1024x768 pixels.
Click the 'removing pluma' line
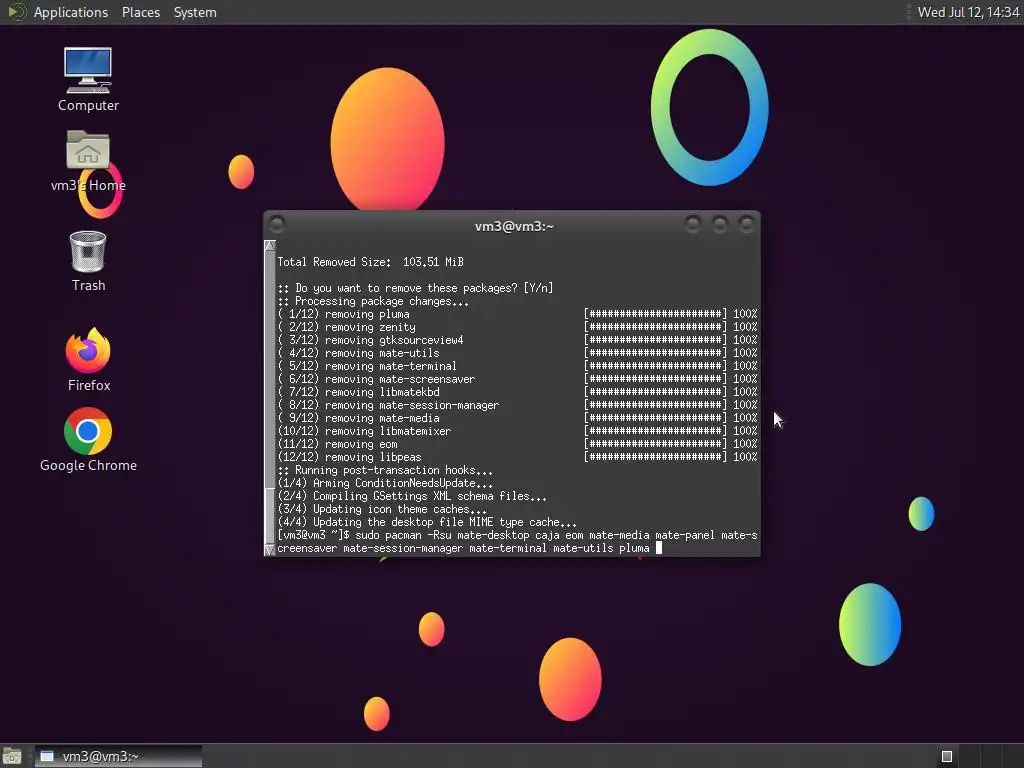344,314
